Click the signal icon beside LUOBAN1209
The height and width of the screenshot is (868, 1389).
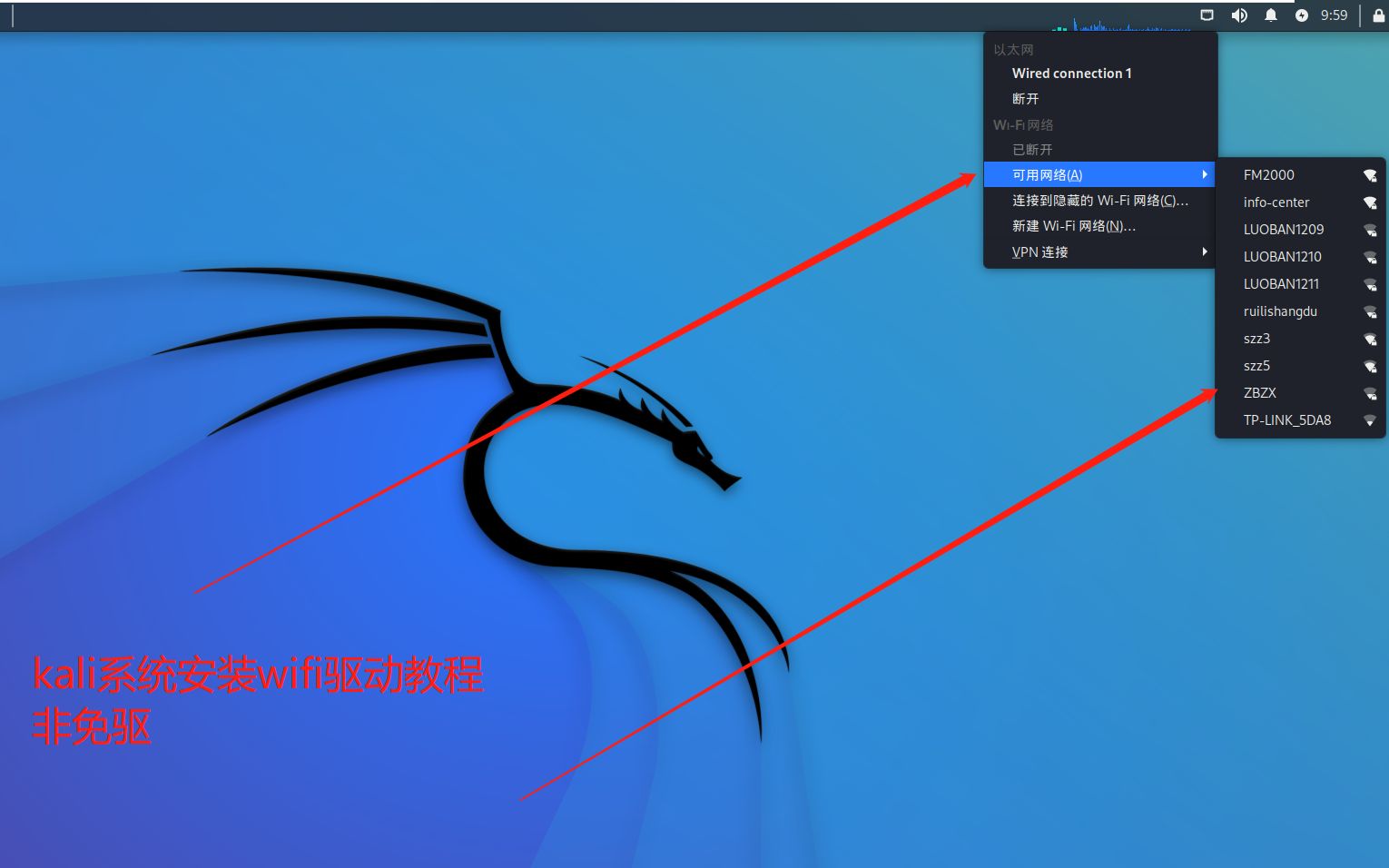(x=1370, y=231)
